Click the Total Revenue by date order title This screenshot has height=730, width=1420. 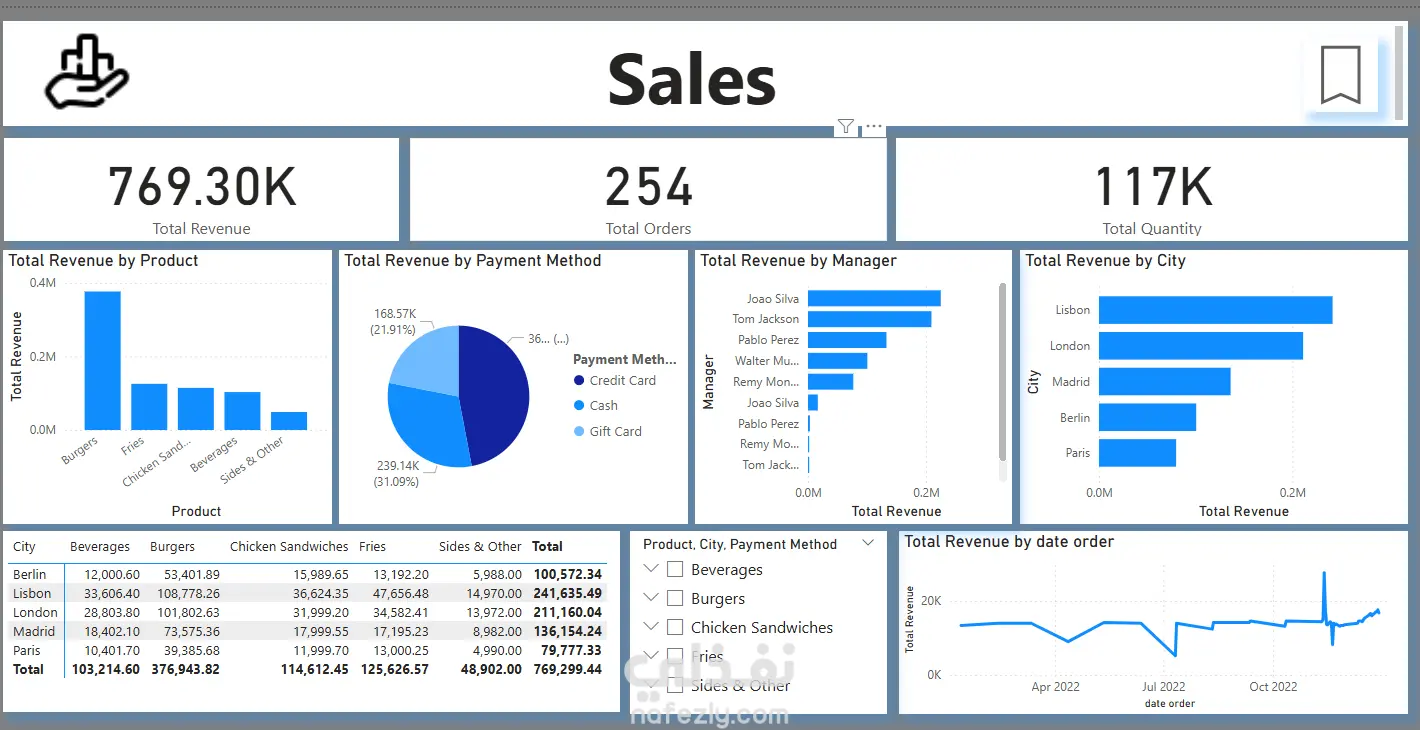pyautogui.click(x=1009, y=541)
